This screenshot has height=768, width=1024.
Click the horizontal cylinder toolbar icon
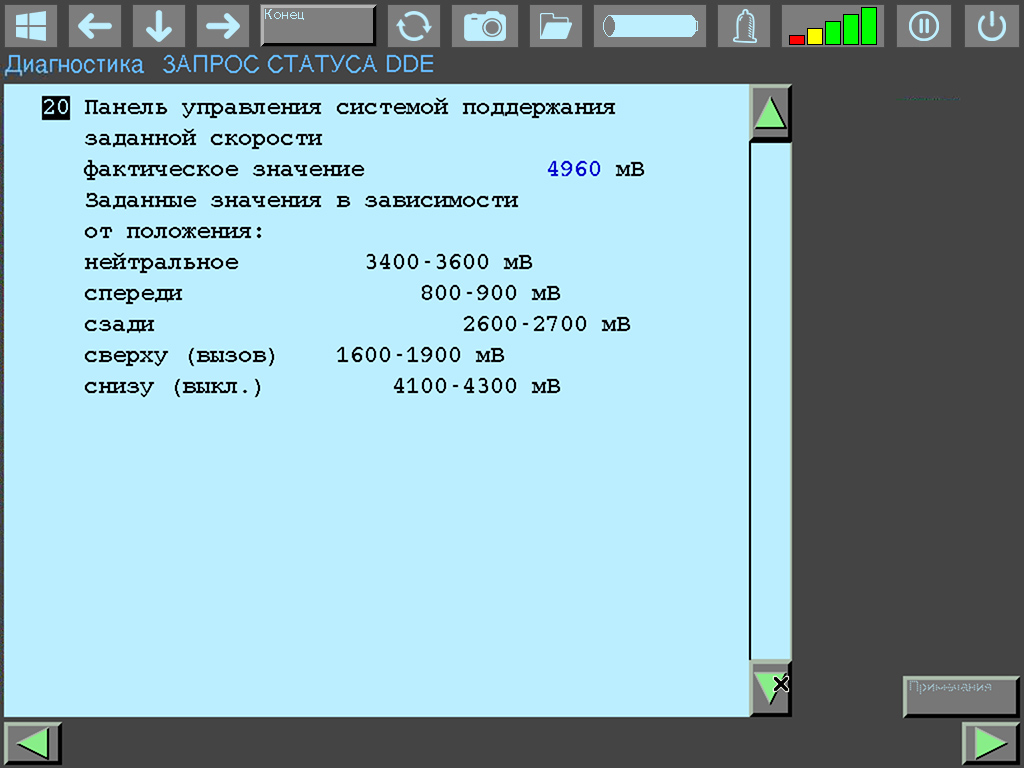649,26
